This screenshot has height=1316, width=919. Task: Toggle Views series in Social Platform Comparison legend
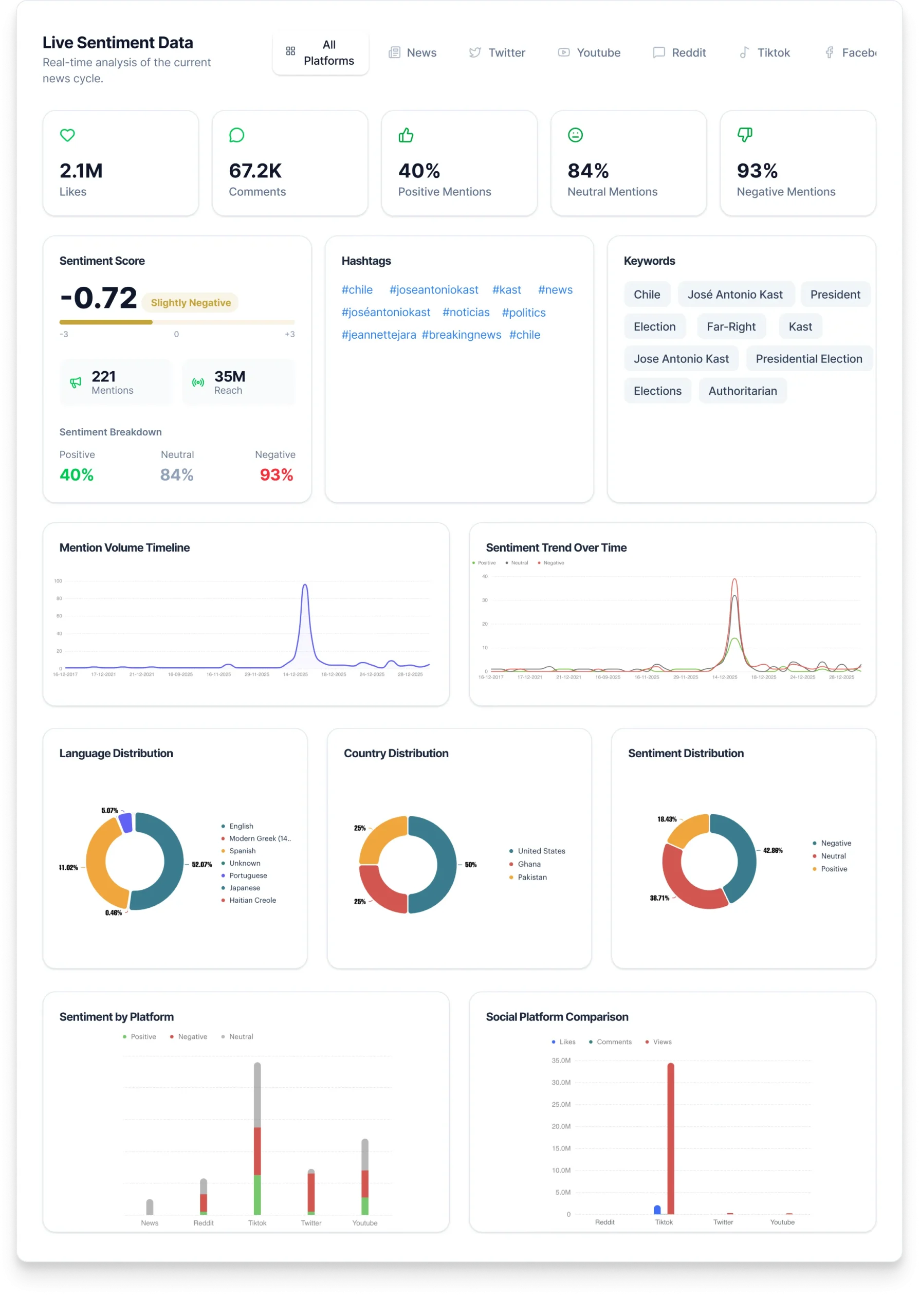pos(658,1041)
